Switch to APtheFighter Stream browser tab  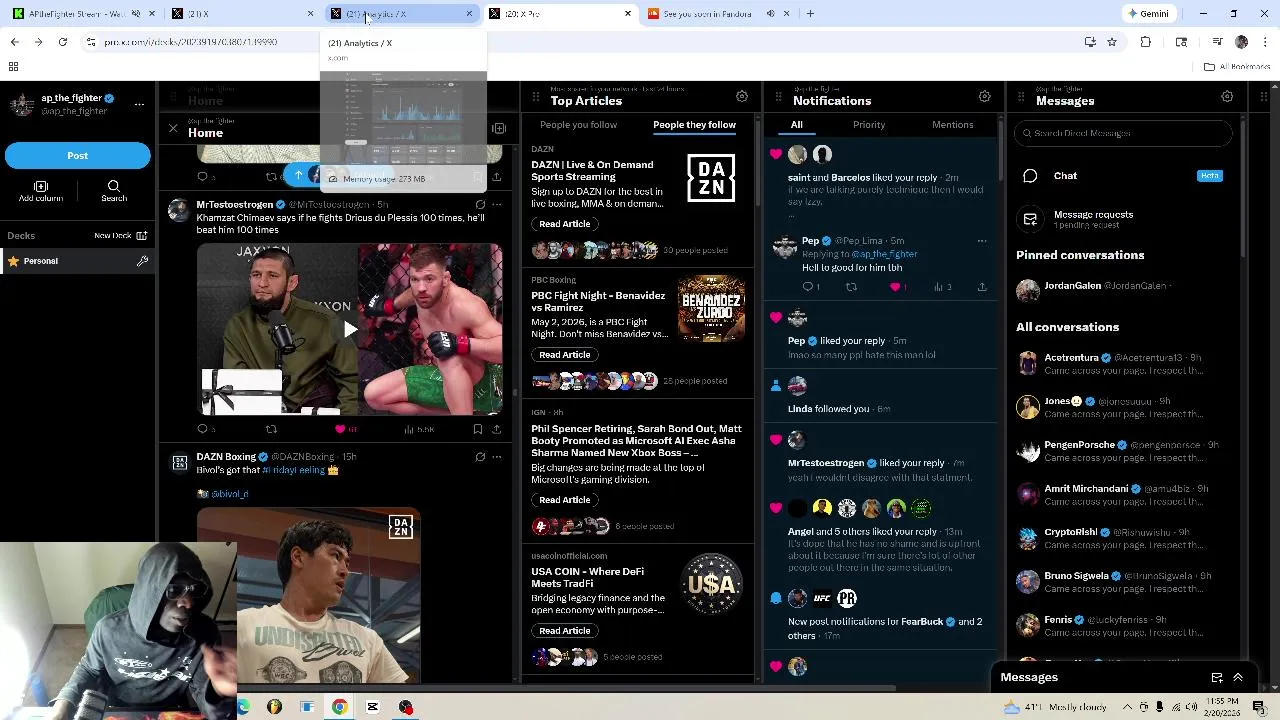pos(82,14)
